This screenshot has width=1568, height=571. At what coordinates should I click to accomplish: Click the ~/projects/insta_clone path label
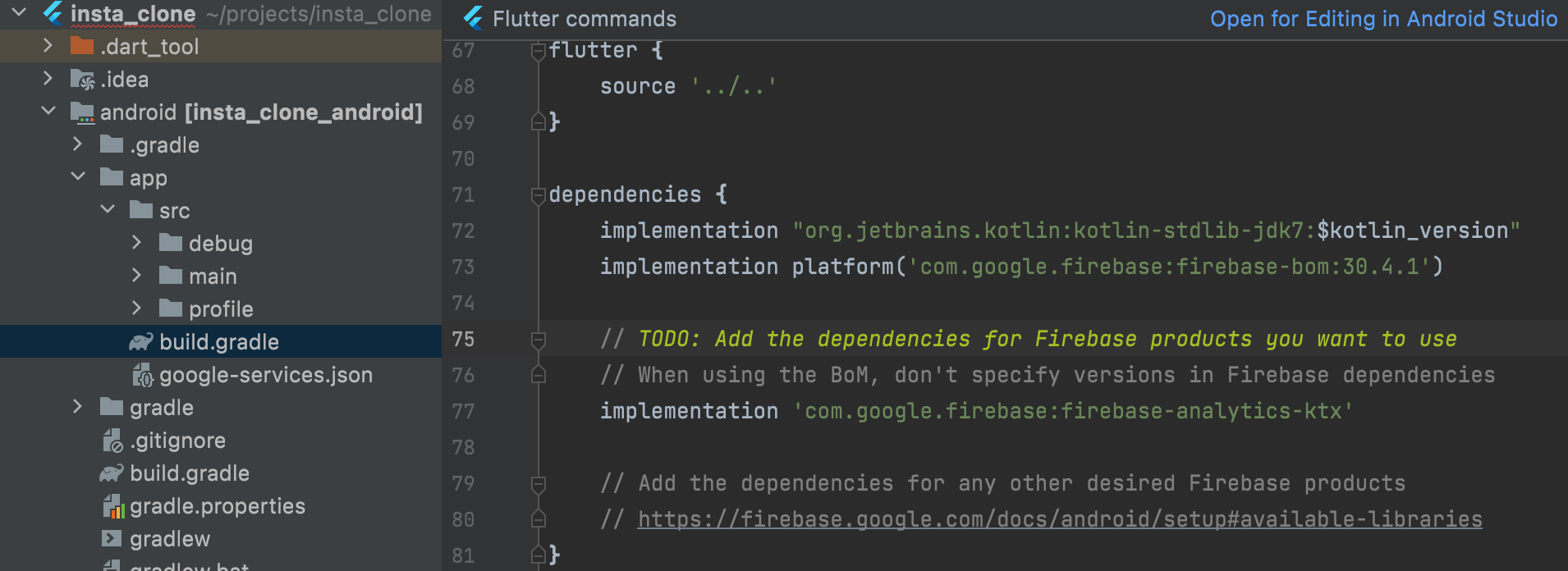(x=319, y=14)
